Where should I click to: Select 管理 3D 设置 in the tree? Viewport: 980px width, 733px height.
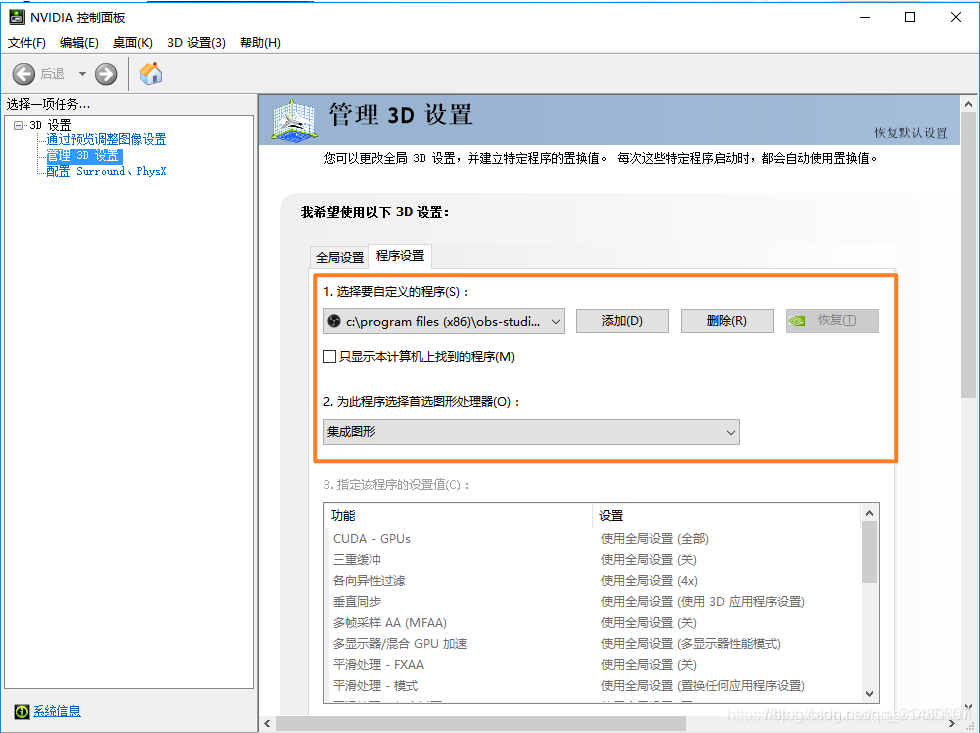coord(83,156)
